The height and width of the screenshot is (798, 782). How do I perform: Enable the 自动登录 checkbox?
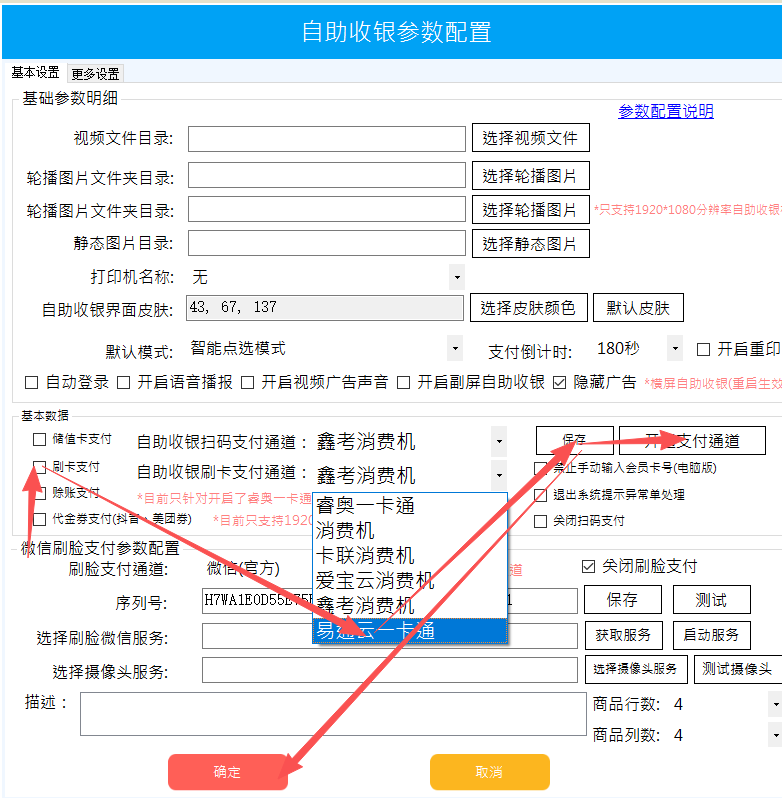[x=31, y=382]
